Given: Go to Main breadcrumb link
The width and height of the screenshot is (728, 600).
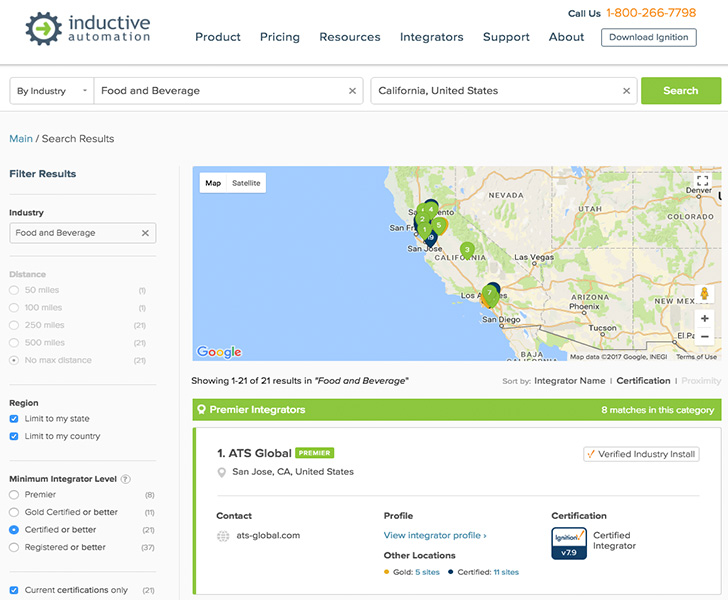Looking at the screenshot, I should (21, 139).
